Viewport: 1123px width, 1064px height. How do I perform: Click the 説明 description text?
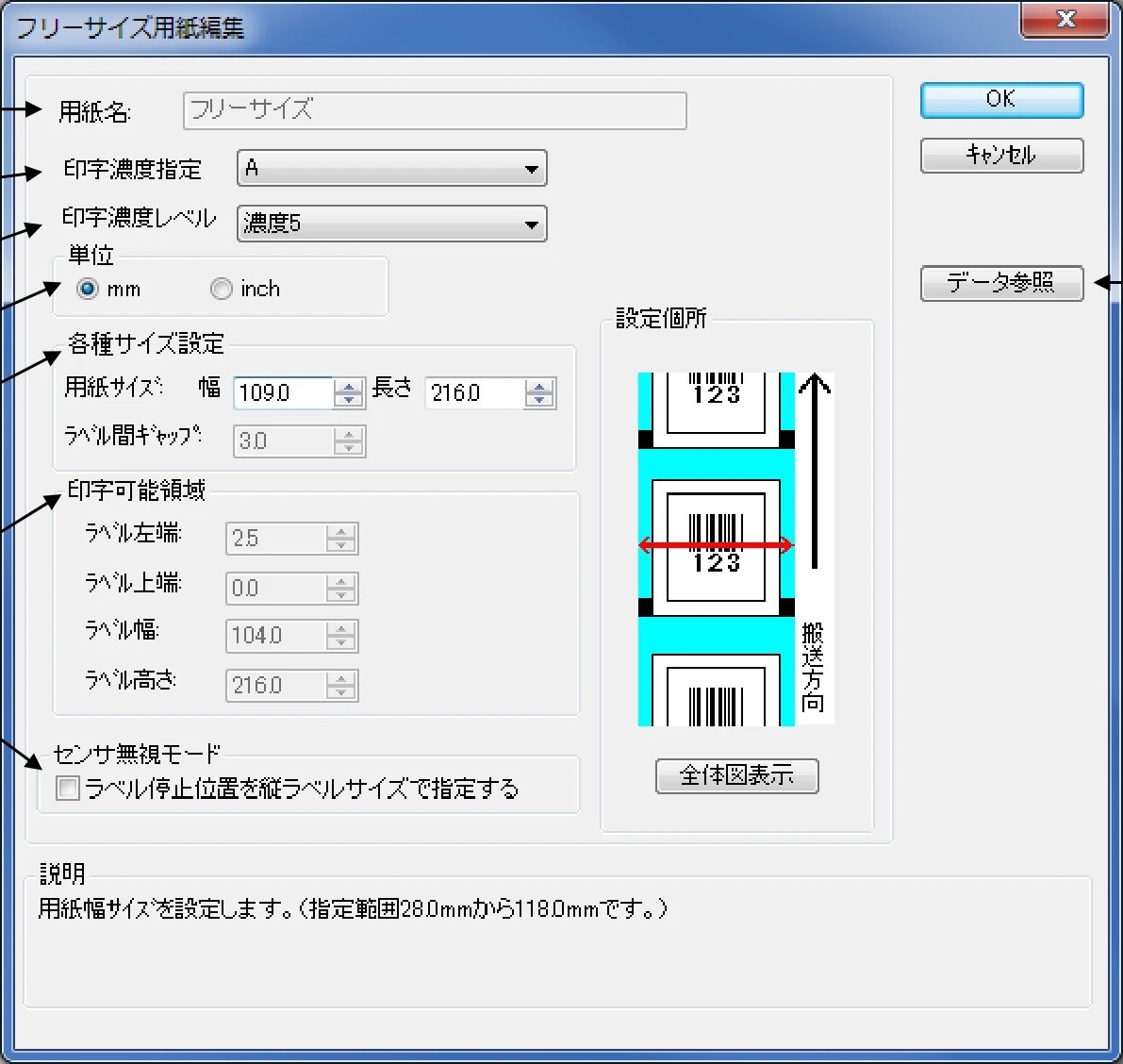[353, 909]
